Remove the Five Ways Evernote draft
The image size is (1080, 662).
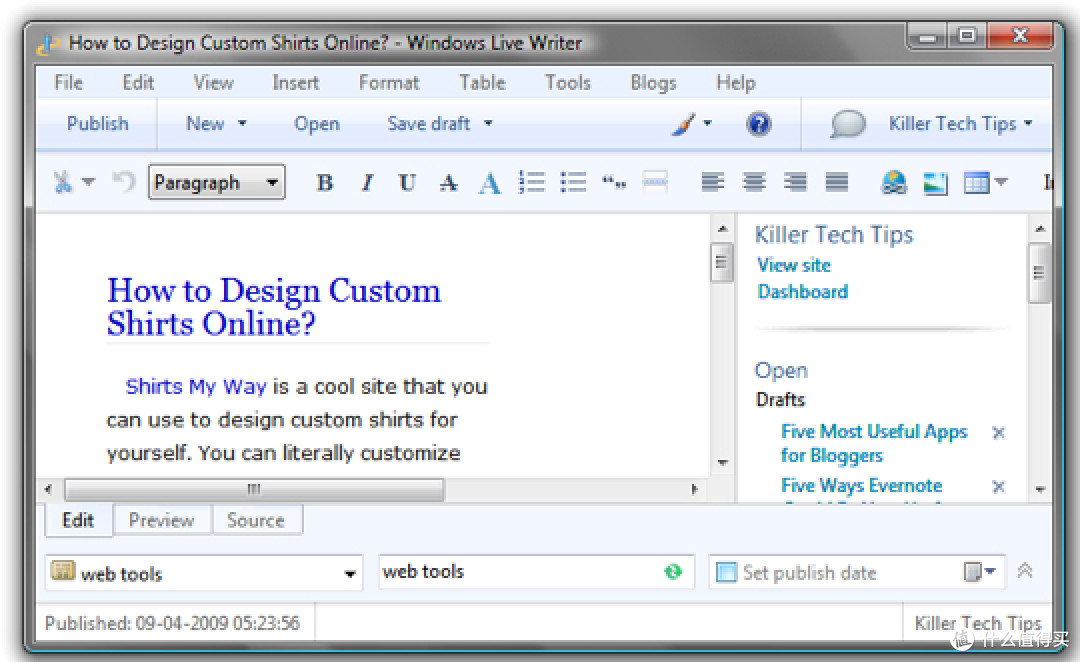tap(998, 486)
